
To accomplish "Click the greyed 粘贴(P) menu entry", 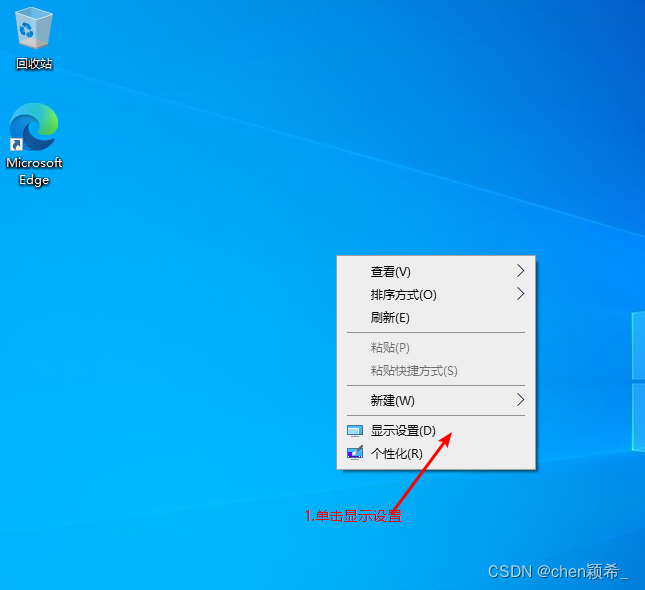I will click(x=436, y=348).
